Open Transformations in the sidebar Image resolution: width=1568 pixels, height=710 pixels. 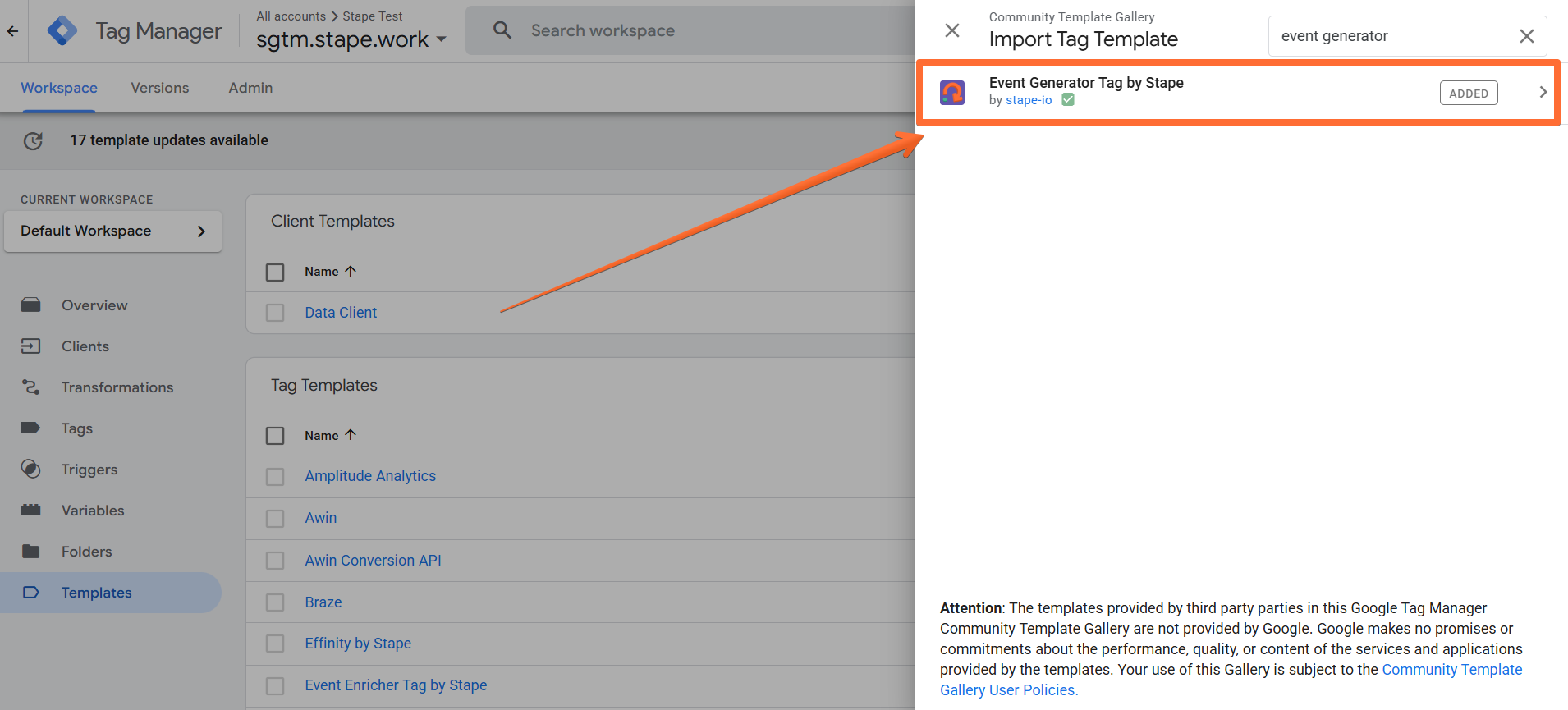coord(117,387)
